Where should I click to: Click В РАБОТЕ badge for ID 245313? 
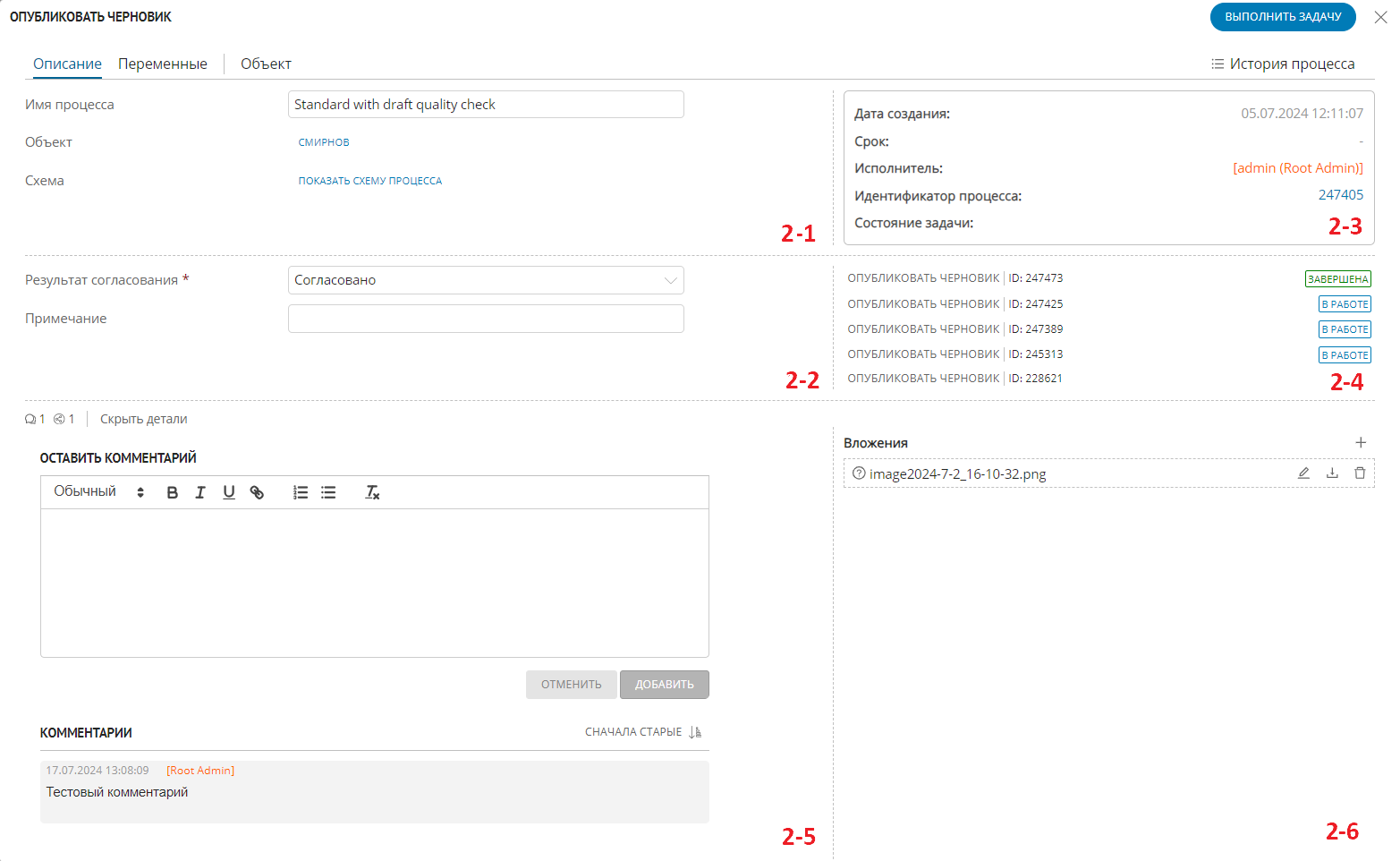tap(1345, 355)
